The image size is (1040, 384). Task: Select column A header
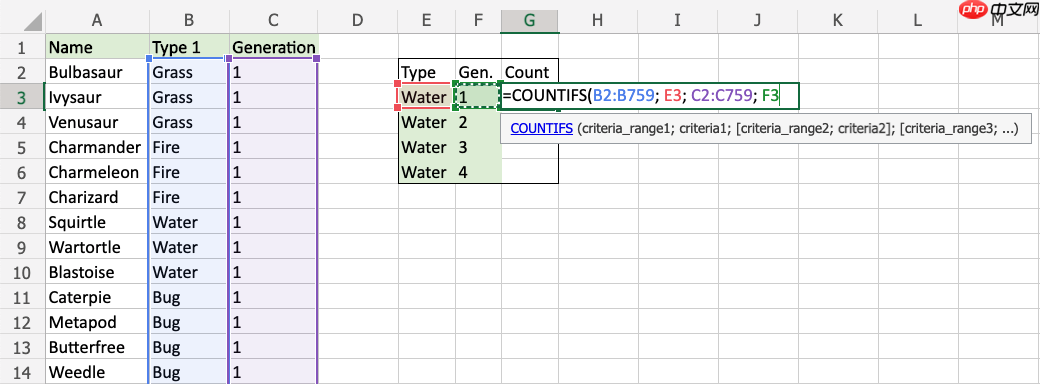(96, 21)
